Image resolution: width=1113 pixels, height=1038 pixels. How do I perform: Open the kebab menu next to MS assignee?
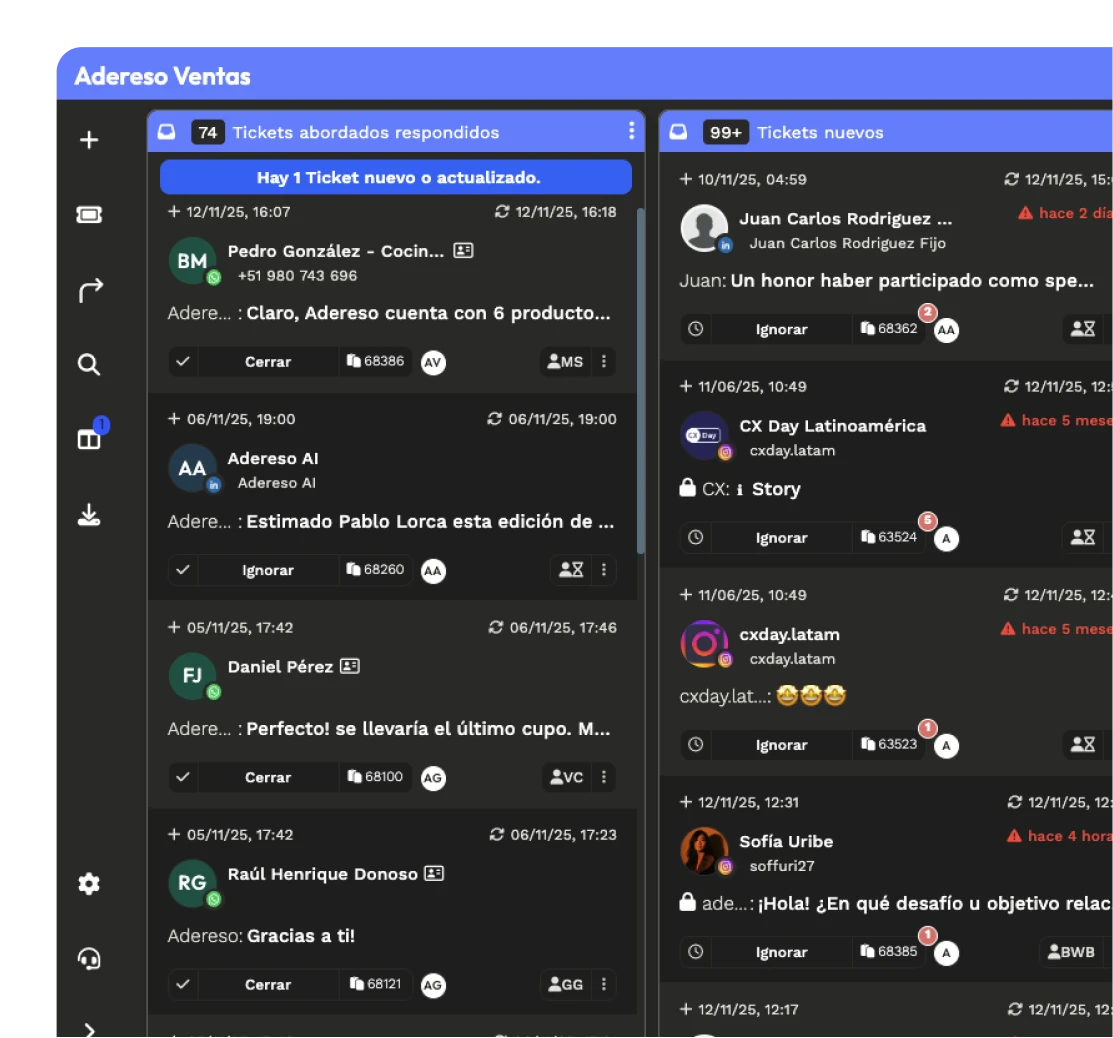point(605,361)
